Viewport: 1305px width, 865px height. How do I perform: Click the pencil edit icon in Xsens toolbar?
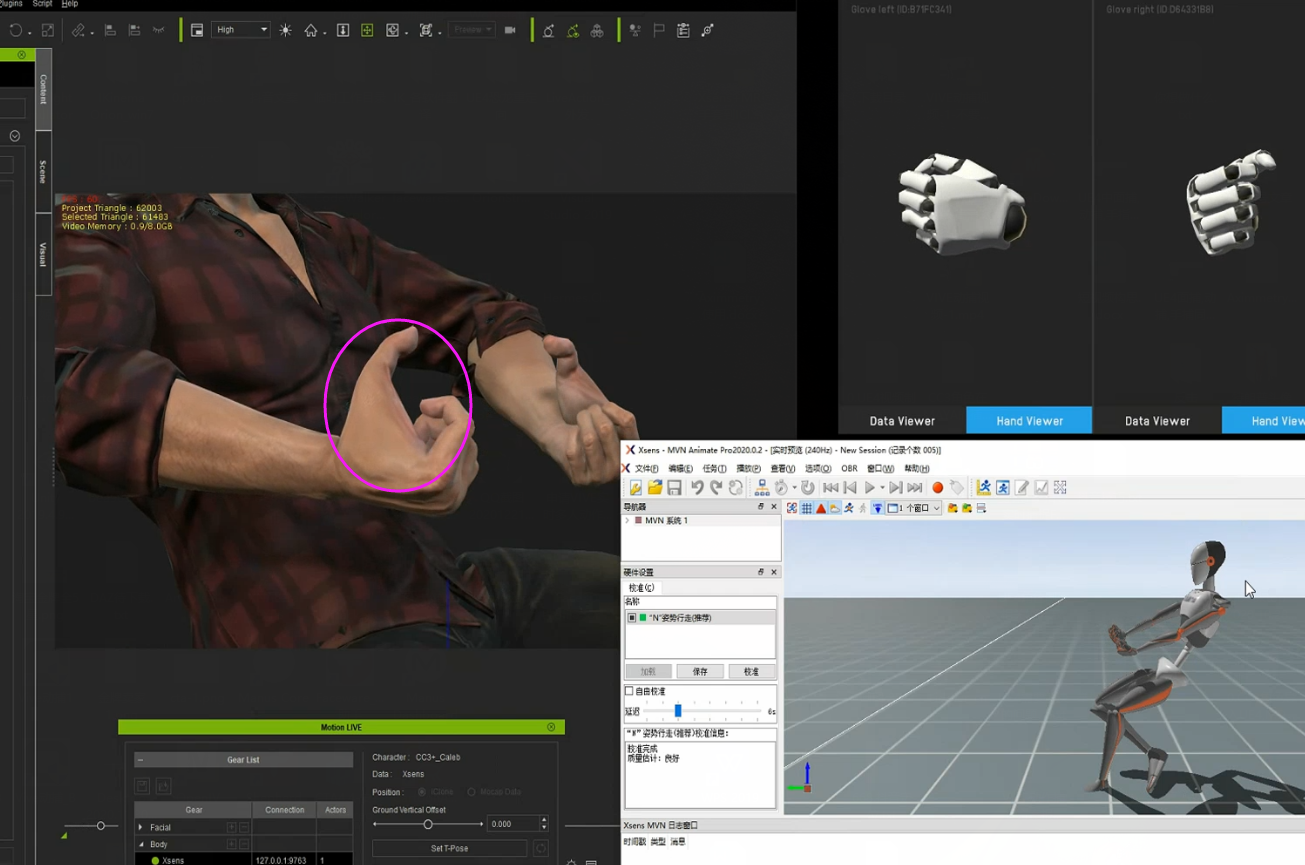pyautogui.click(x=1022, y=488)
